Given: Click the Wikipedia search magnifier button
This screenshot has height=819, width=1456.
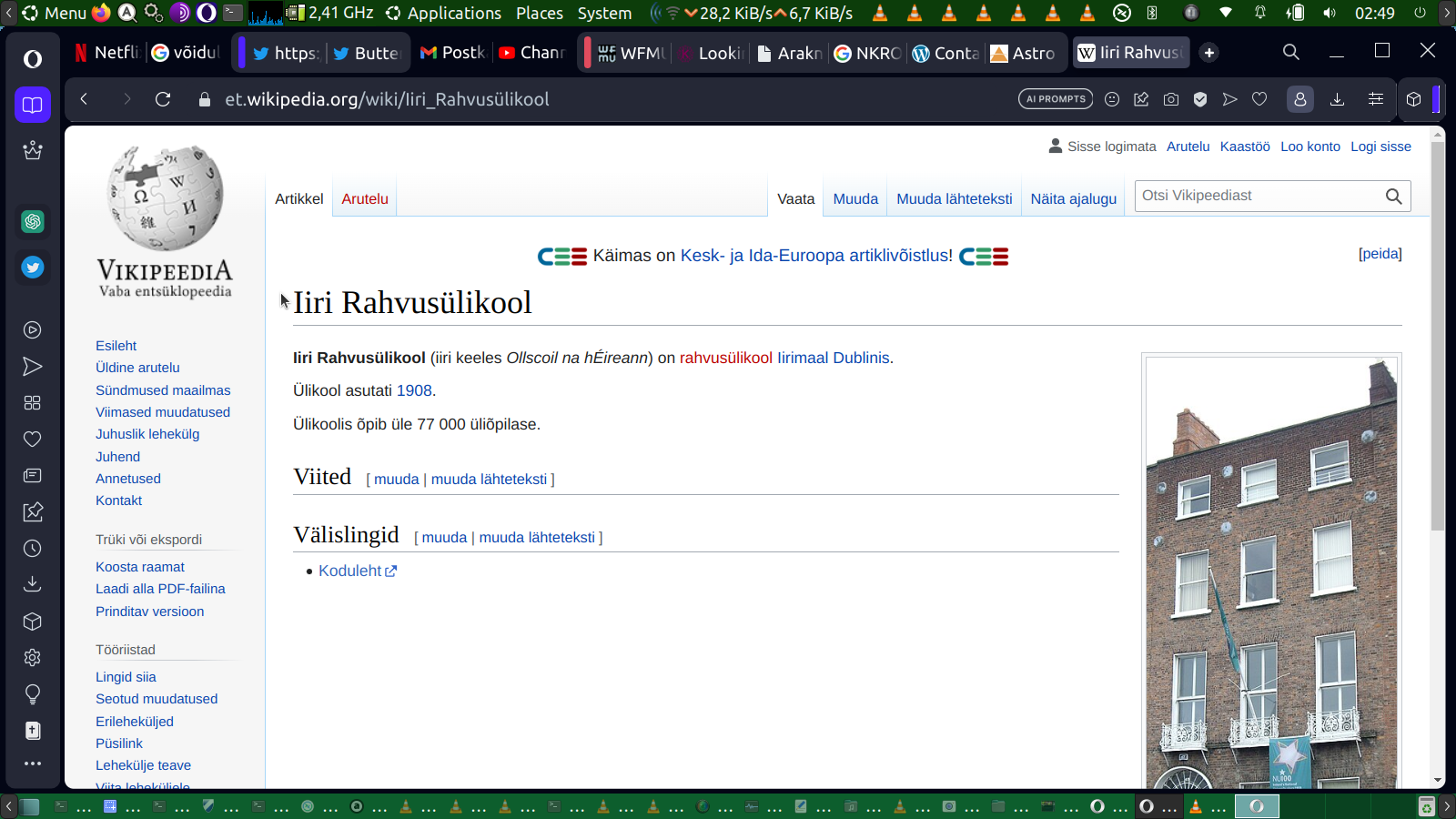Looking at the screenshot, I should [1393, 196].
